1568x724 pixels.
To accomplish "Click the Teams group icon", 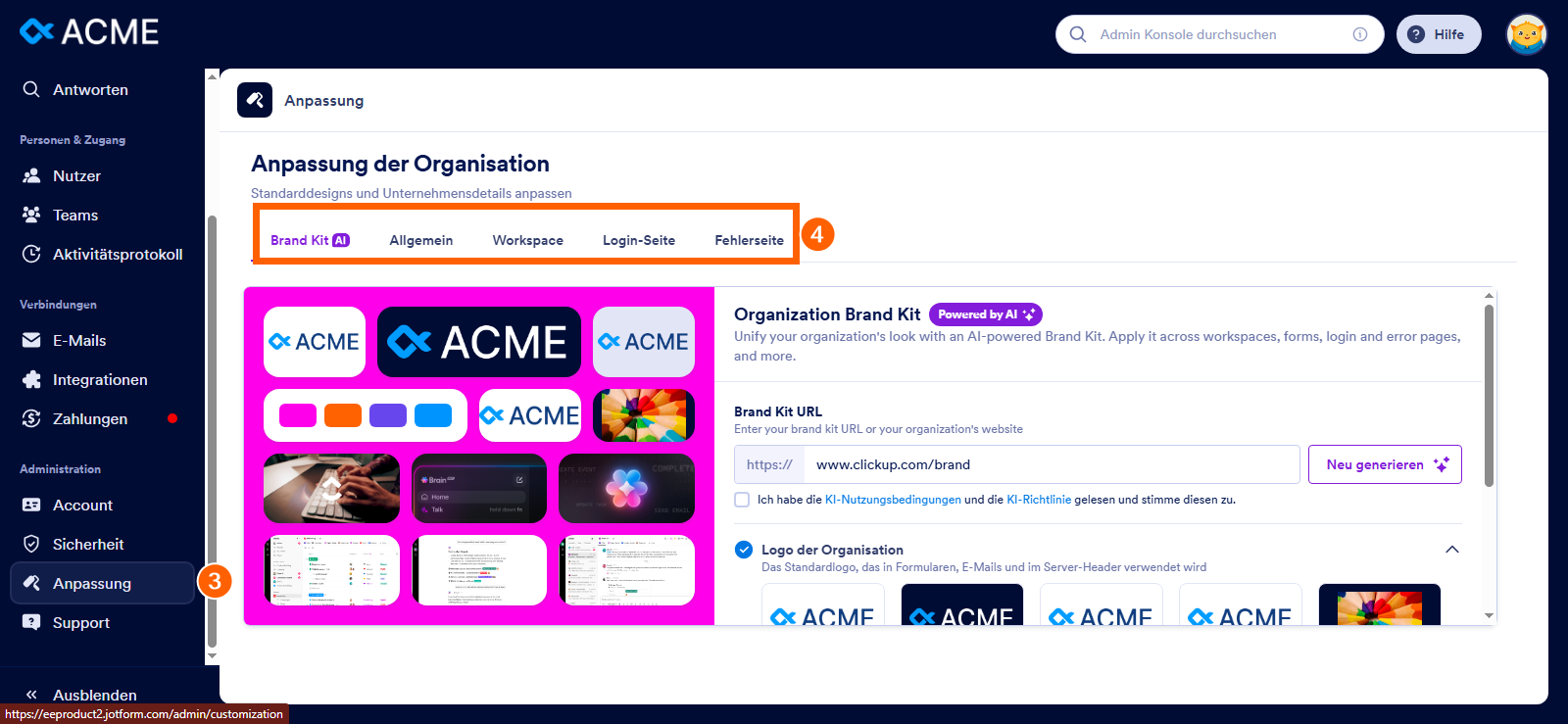I will coord(31,215).
